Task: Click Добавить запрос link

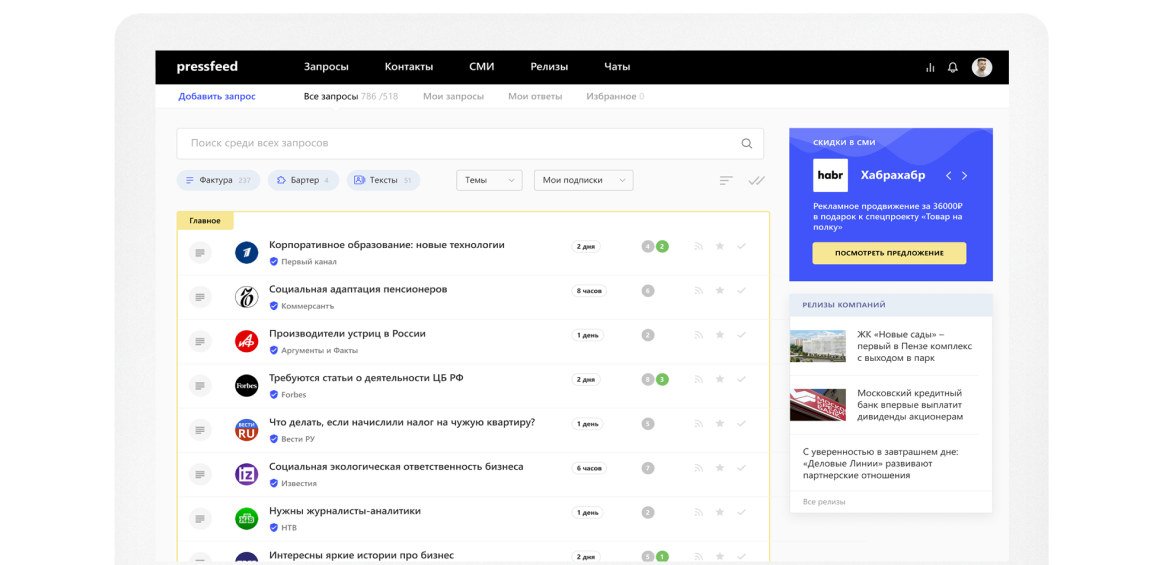Action: pyautogui.click(x=217, y=96)
